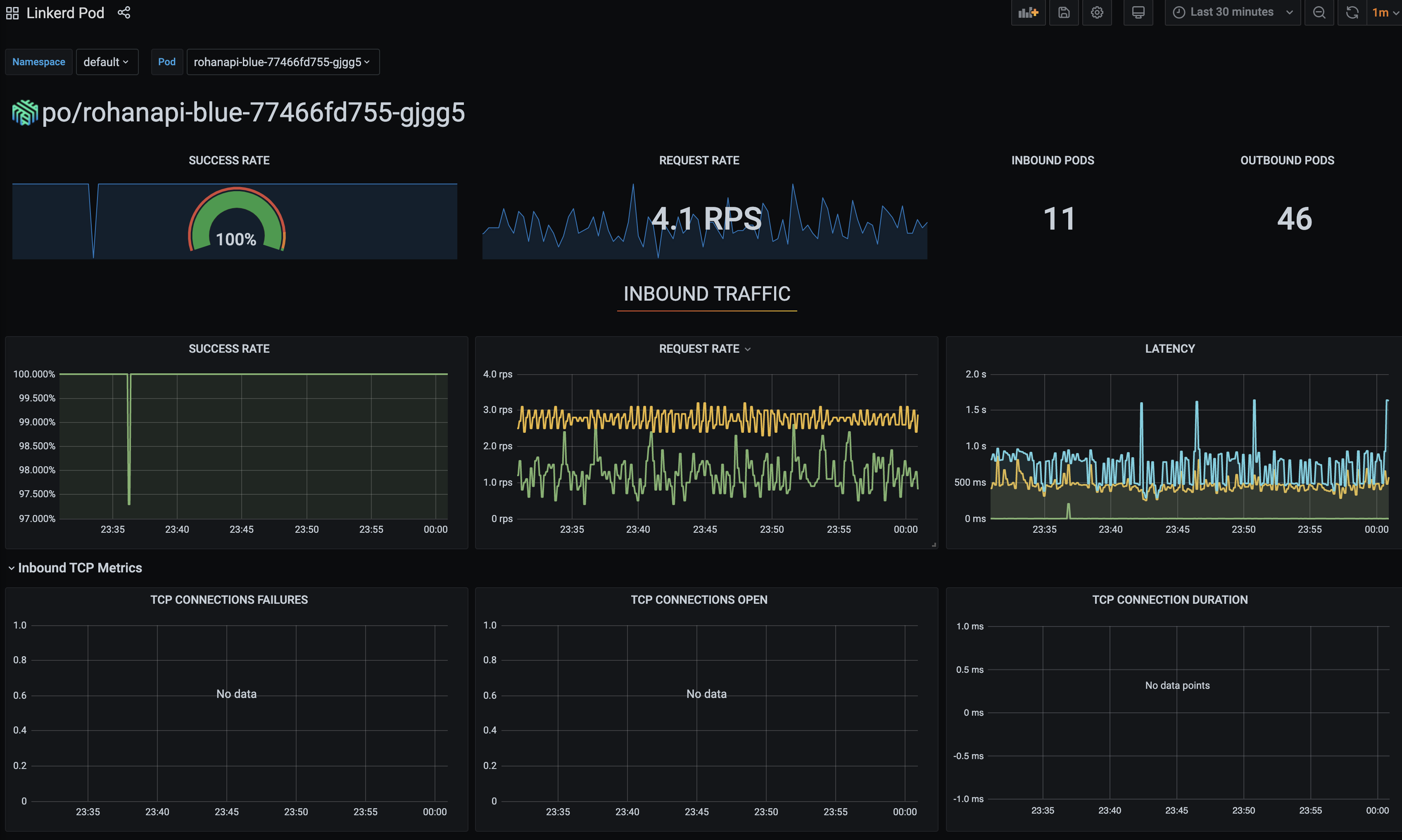Open the REQUEST RATE panel menu chevron
The image size is (1402, 840).
coord(748,349)
